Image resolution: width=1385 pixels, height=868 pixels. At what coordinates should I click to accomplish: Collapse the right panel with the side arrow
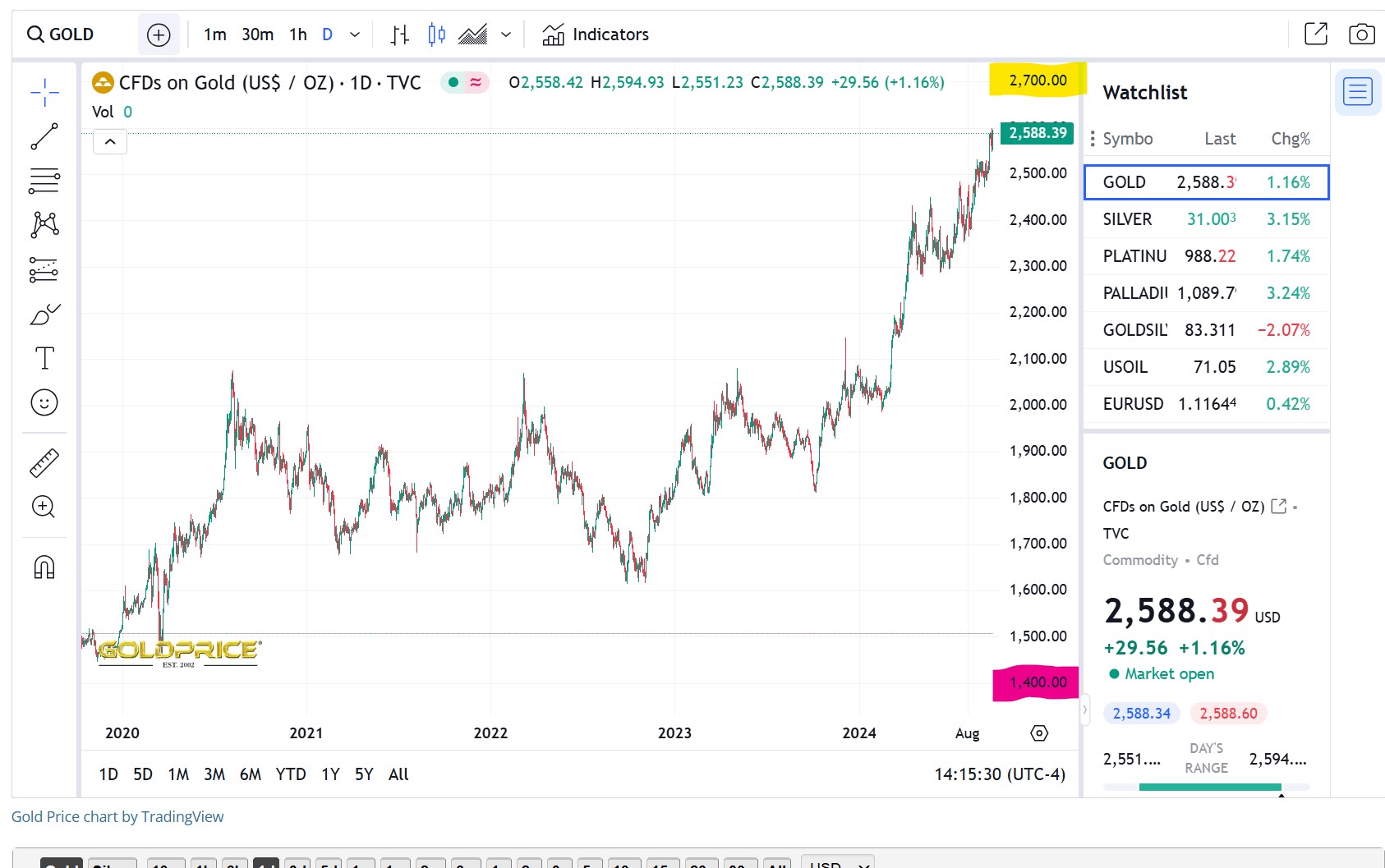pyautogui.click(x=1084, y=710)
